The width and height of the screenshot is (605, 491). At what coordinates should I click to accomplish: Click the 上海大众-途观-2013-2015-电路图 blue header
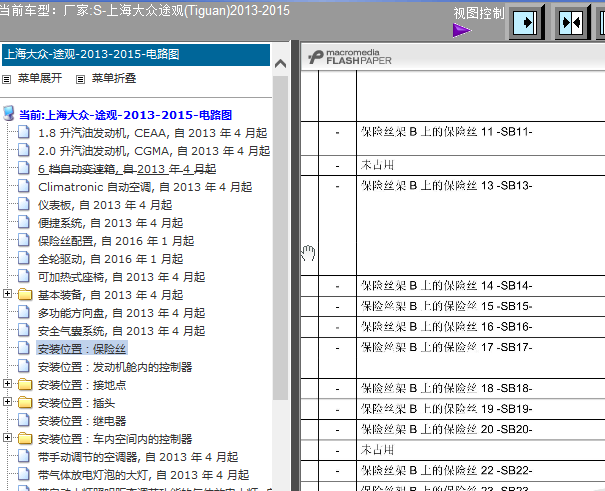click(136, 54)
